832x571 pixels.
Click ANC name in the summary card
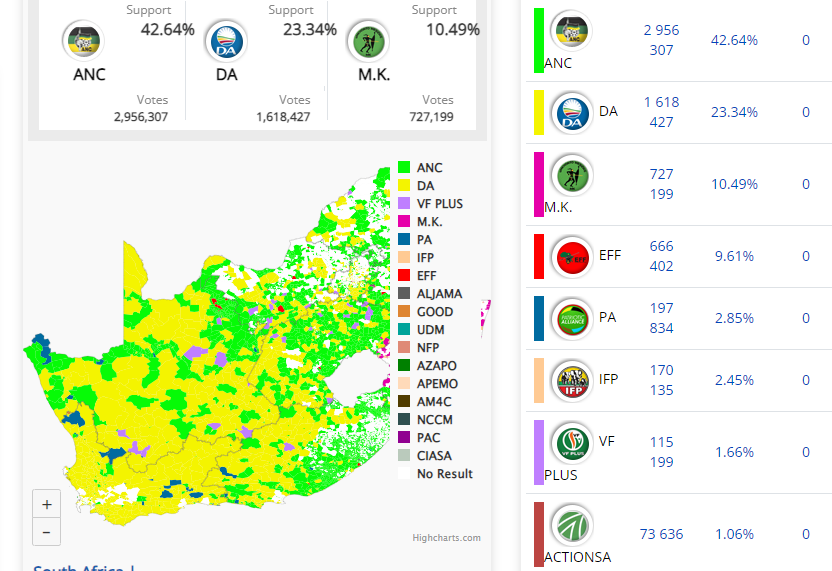(89, 75)
